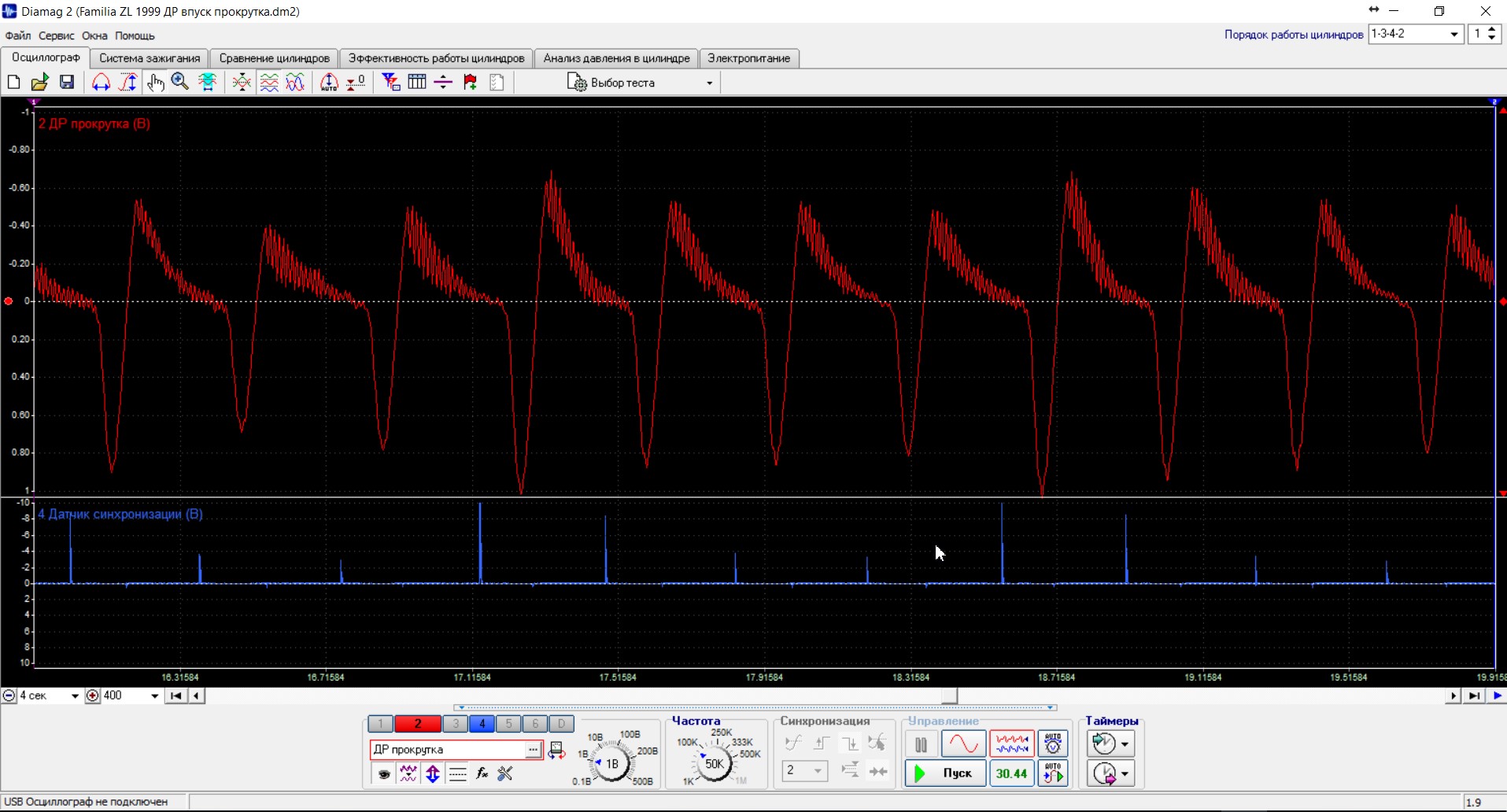Open the table grid icon
The image size is (1507, 812).
(417, 82)
